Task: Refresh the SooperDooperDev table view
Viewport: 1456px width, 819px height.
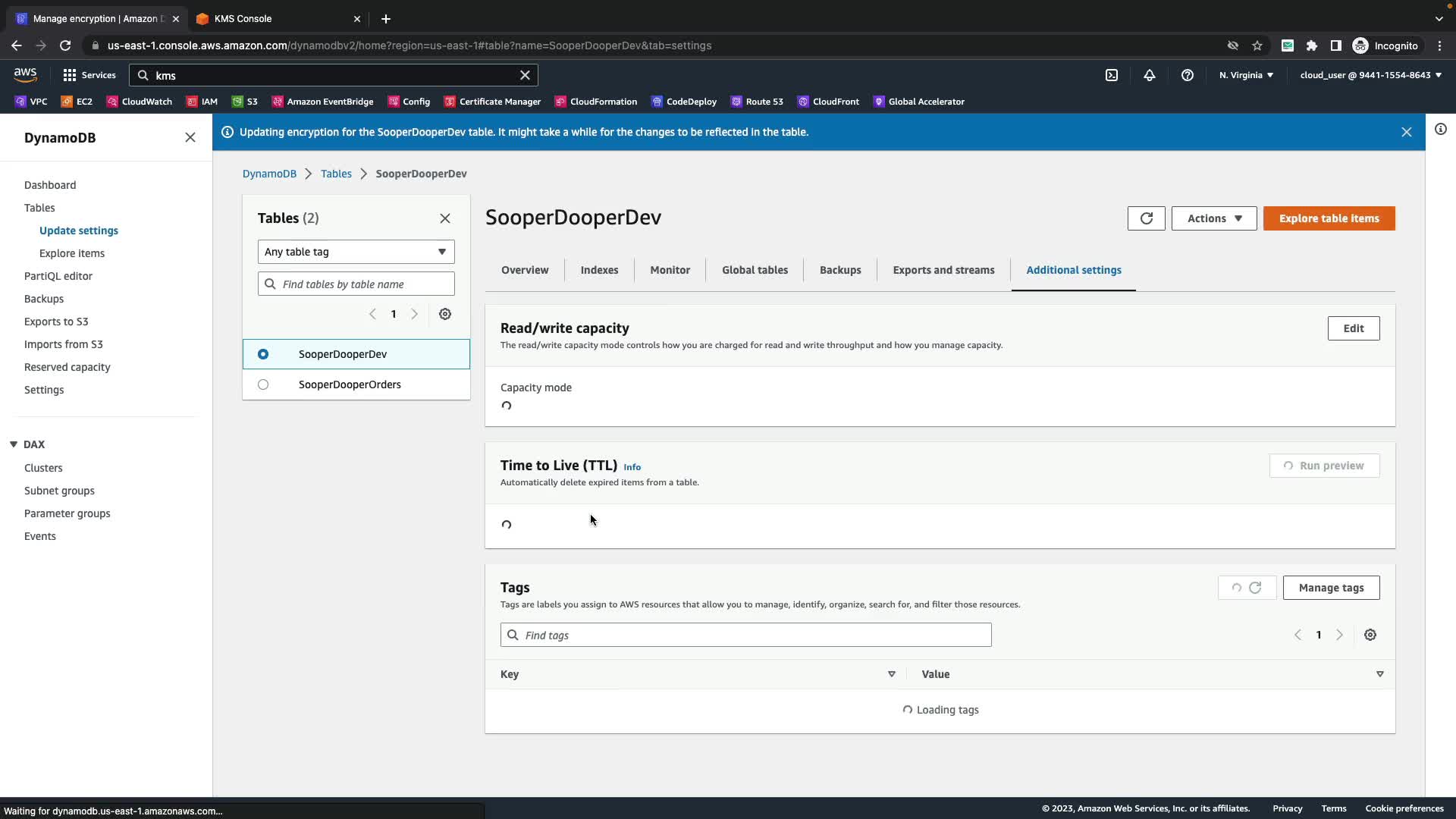Action: [1146, 218]
